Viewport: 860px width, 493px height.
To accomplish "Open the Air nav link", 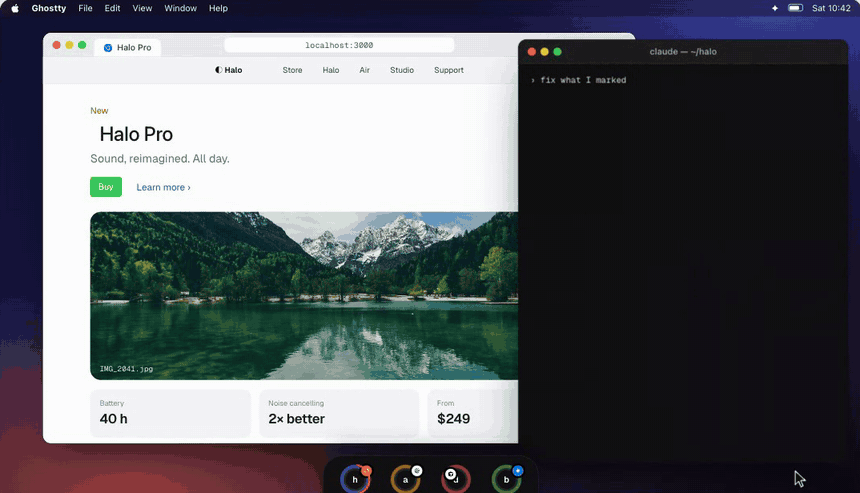I will click(x=365, y=70).
